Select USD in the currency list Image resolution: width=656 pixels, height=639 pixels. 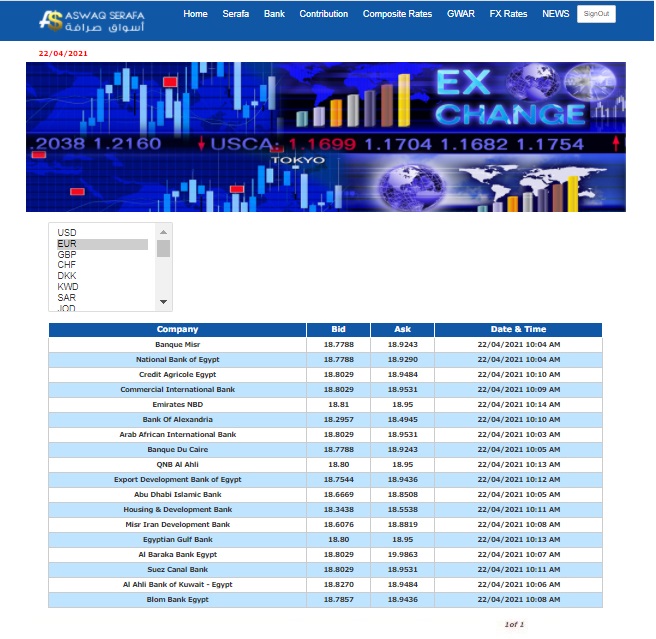pos(102,233)
